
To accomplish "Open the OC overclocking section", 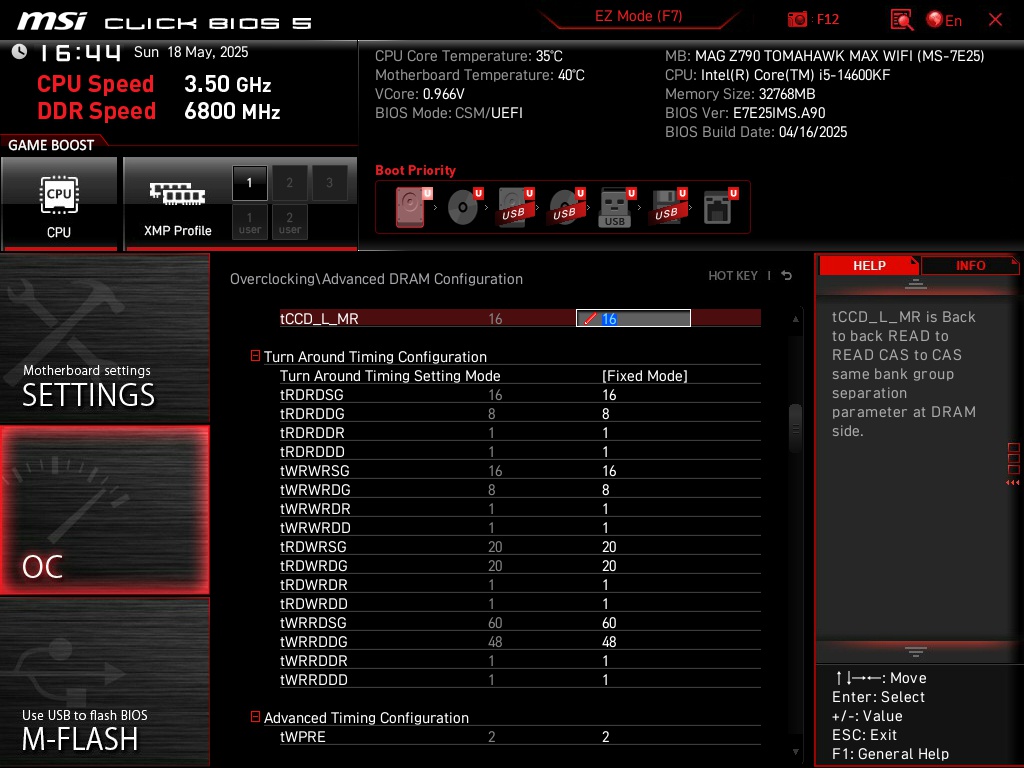I will coord(104,511).
